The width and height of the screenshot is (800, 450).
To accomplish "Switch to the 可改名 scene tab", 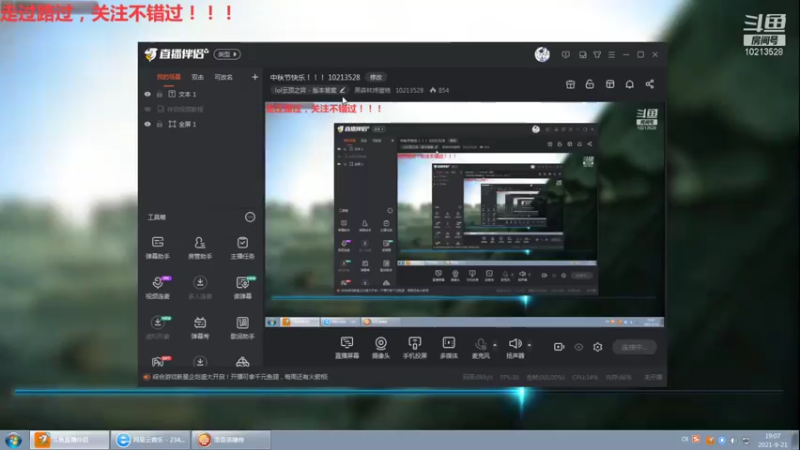I will tap(223, 78).
